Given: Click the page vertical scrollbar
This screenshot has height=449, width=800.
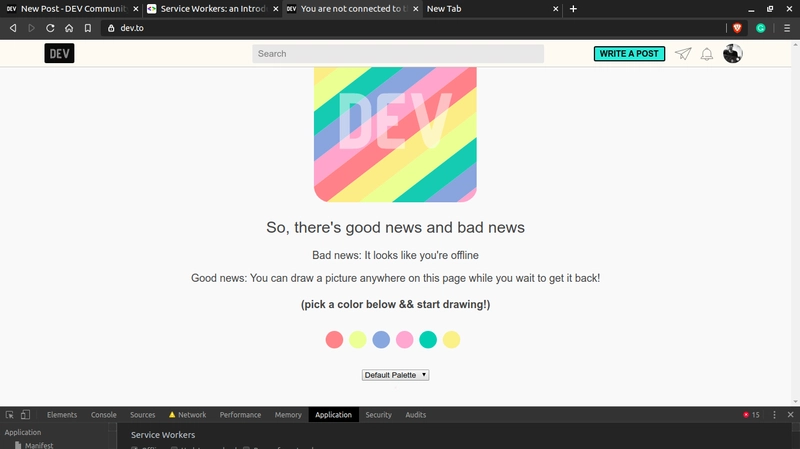Looking at the screenshot, I should pos(795,223).
